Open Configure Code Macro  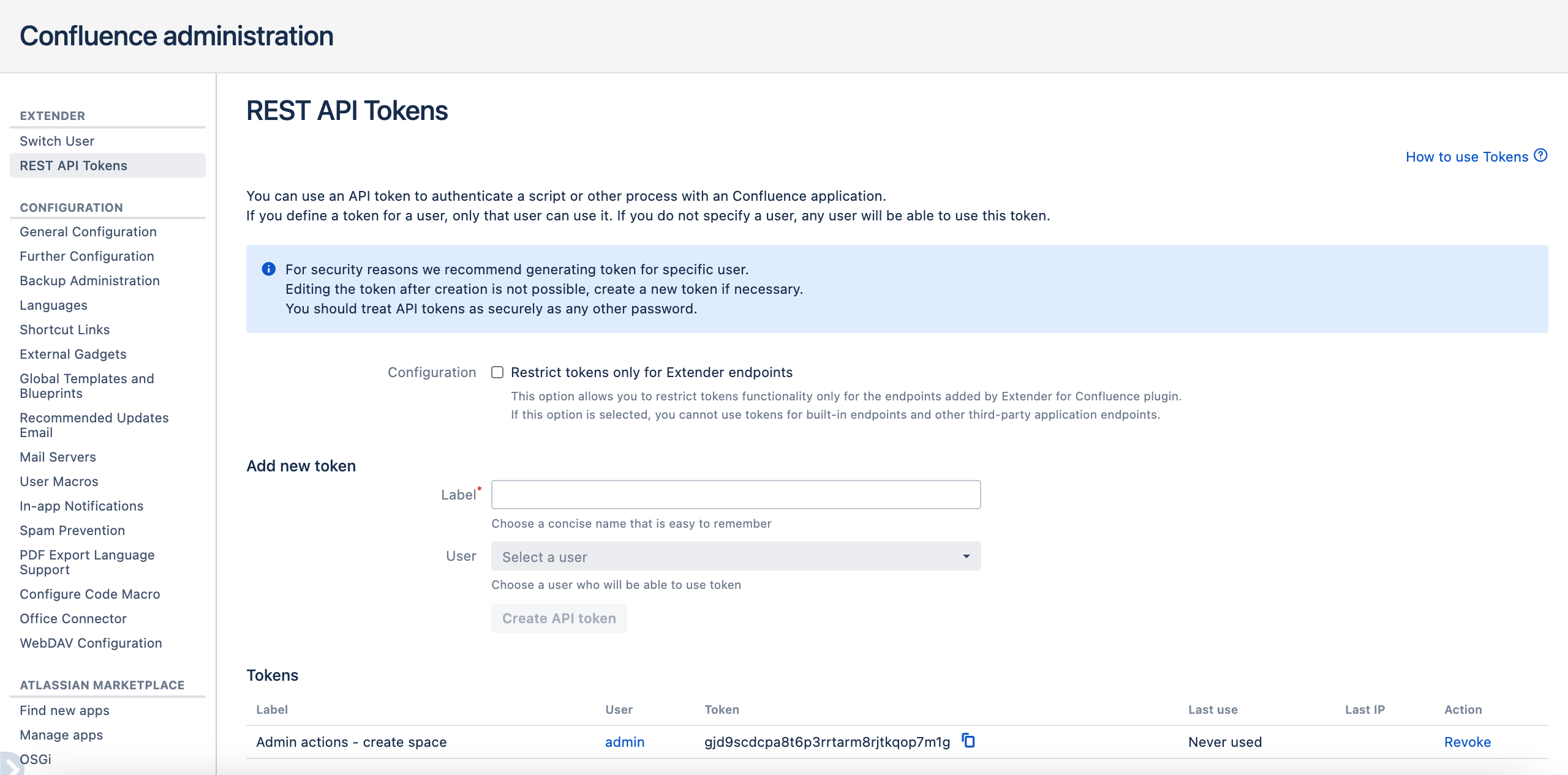pos(90,594)
